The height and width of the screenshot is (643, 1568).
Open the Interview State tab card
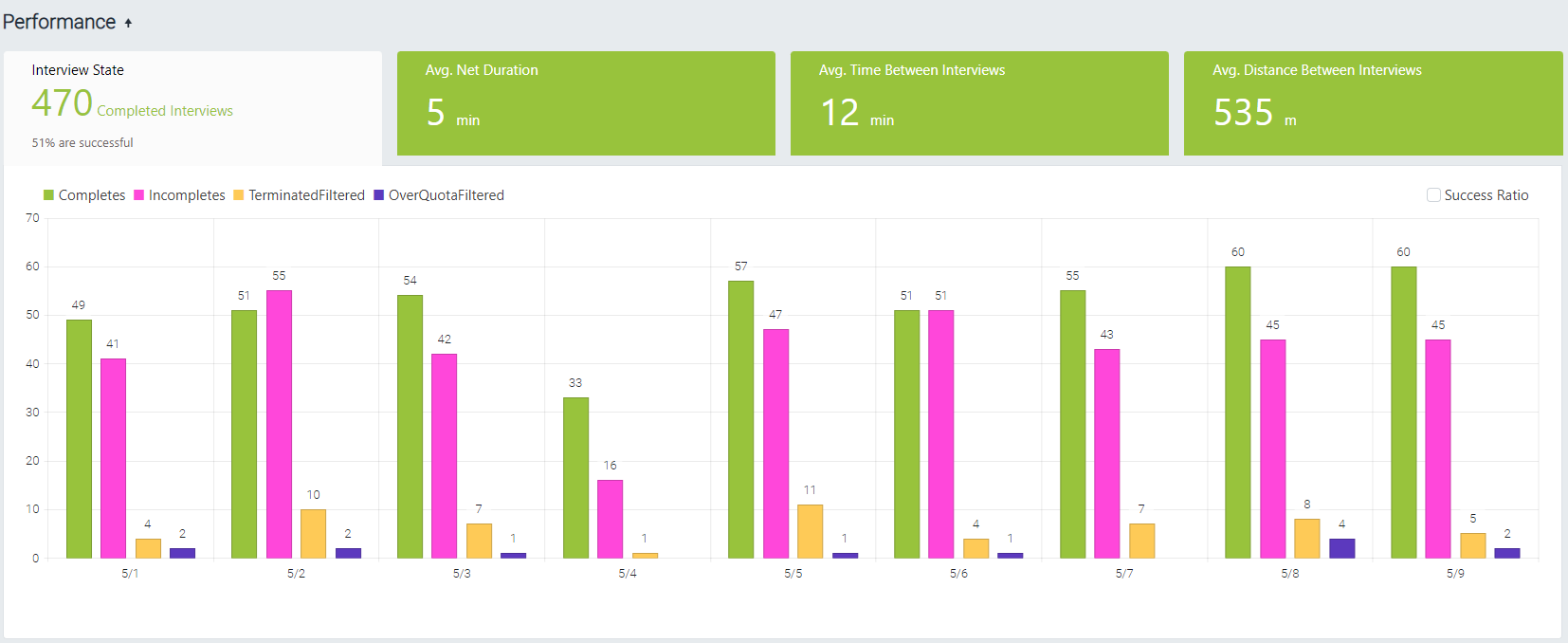pos(192,104)
